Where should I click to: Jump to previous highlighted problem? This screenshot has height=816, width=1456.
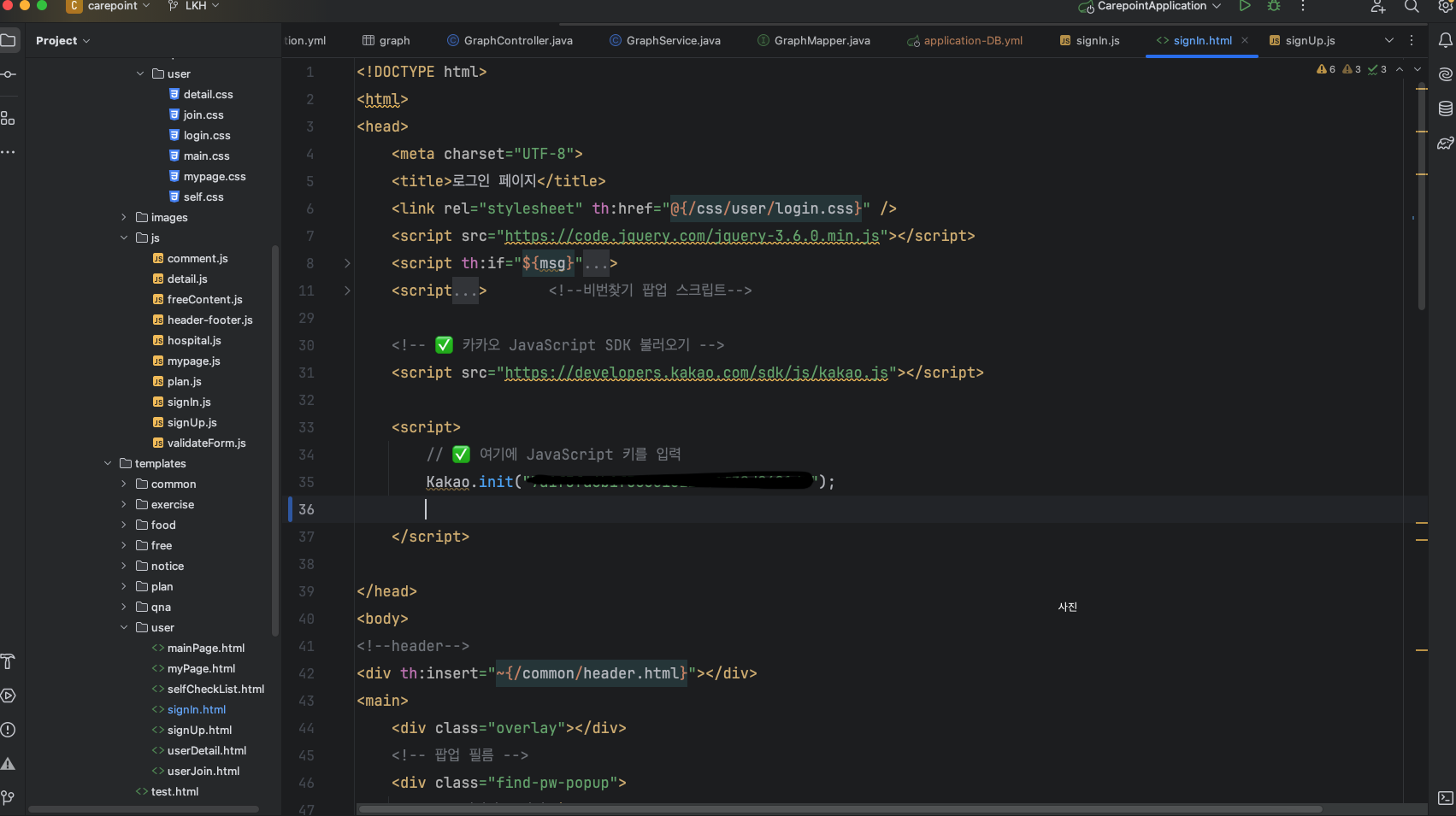1400,69
